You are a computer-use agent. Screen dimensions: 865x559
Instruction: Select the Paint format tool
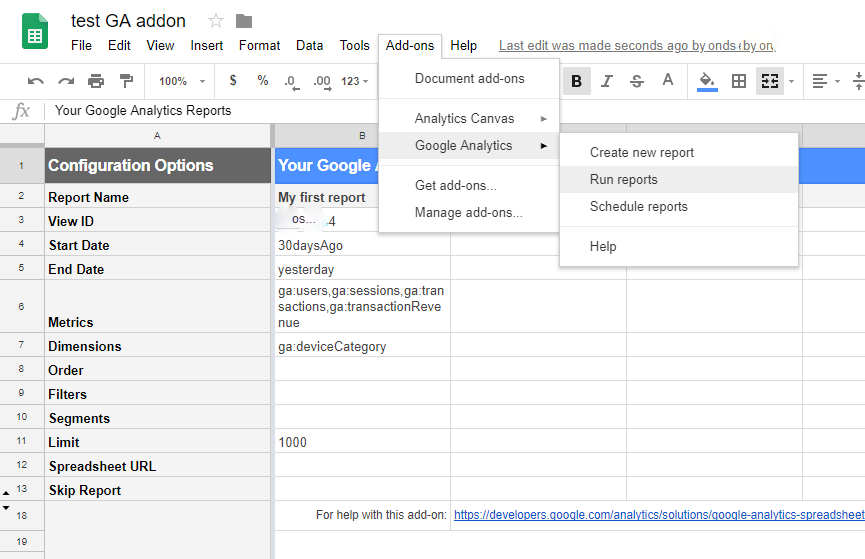126,81
